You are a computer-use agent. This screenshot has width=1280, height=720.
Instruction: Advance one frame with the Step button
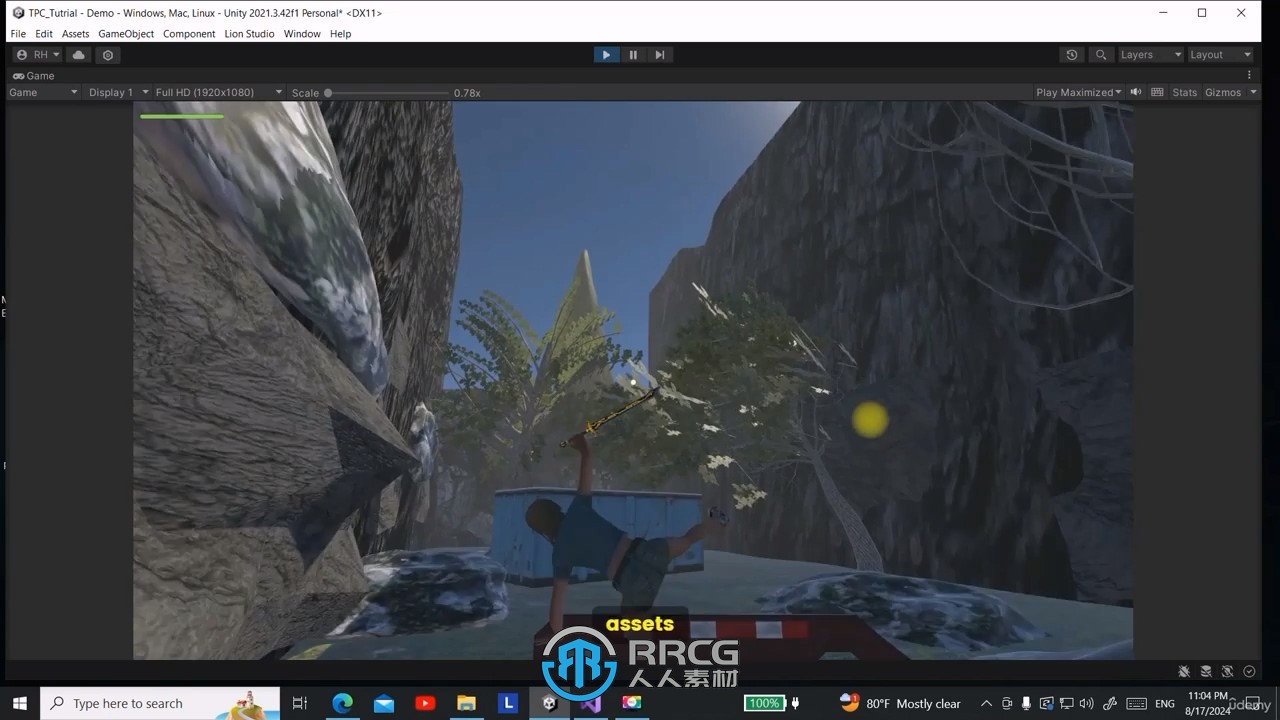(660, 55)
